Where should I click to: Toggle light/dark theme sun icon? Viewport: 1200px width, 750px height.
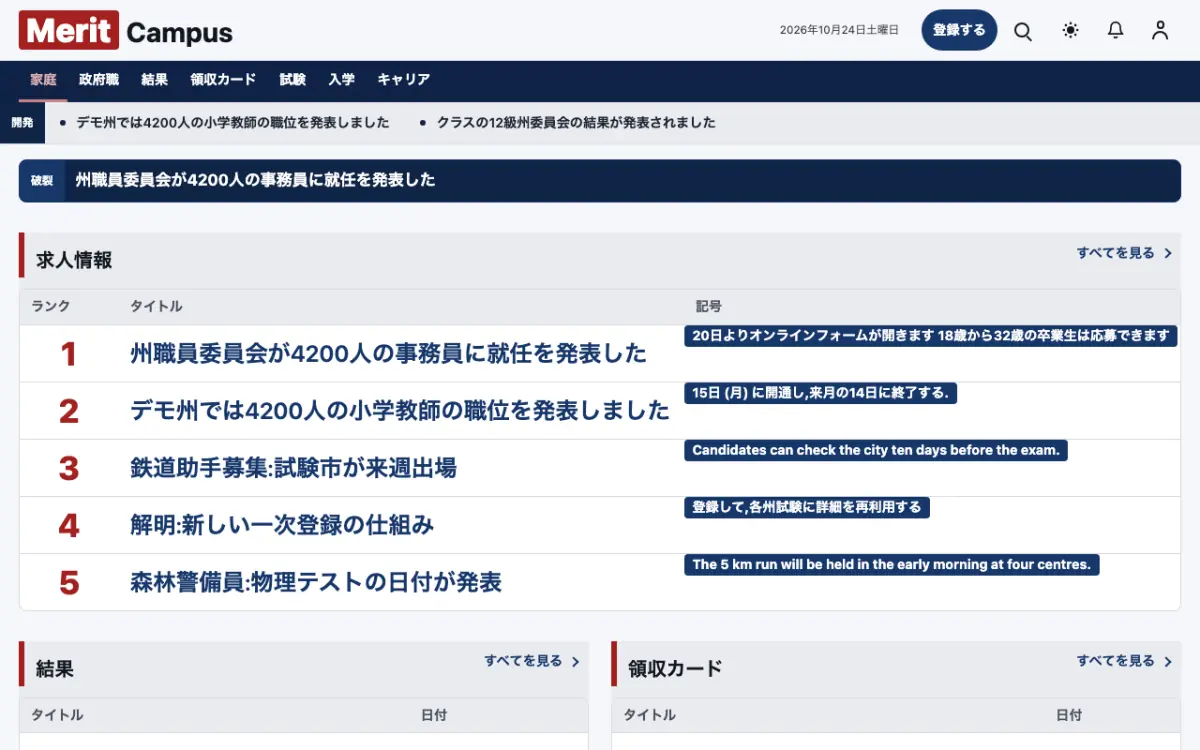[1071, 31]
